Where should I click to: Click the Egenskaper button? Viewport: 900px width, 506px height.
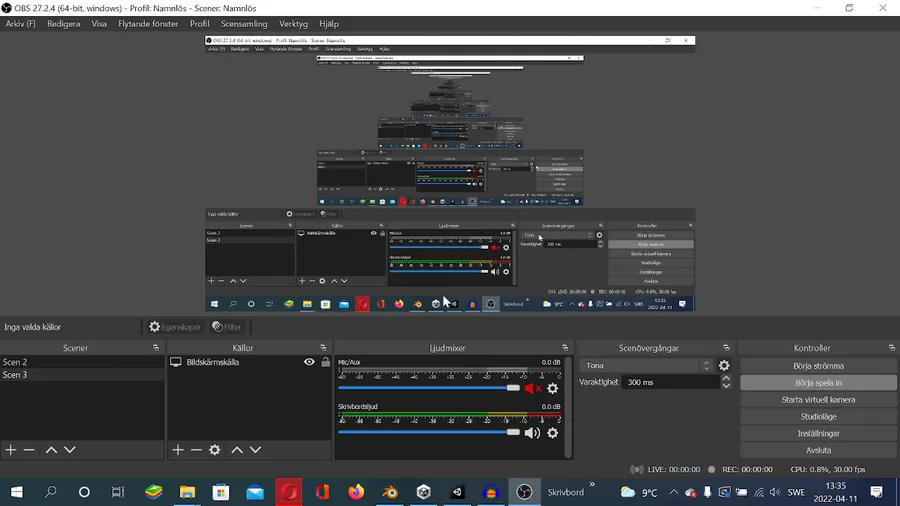[174, 327]
